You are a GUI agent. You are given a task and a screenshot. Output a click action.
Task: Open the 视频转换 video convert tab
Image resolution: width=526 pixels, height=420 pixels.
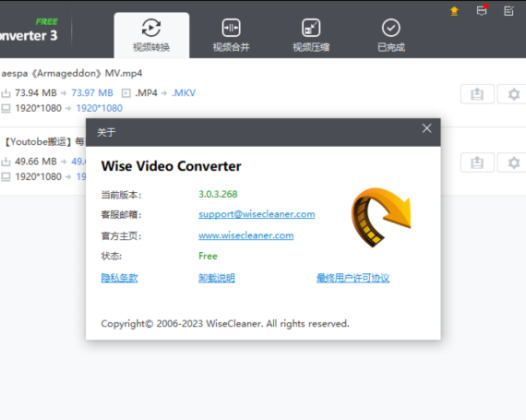(x=151, y=35)
